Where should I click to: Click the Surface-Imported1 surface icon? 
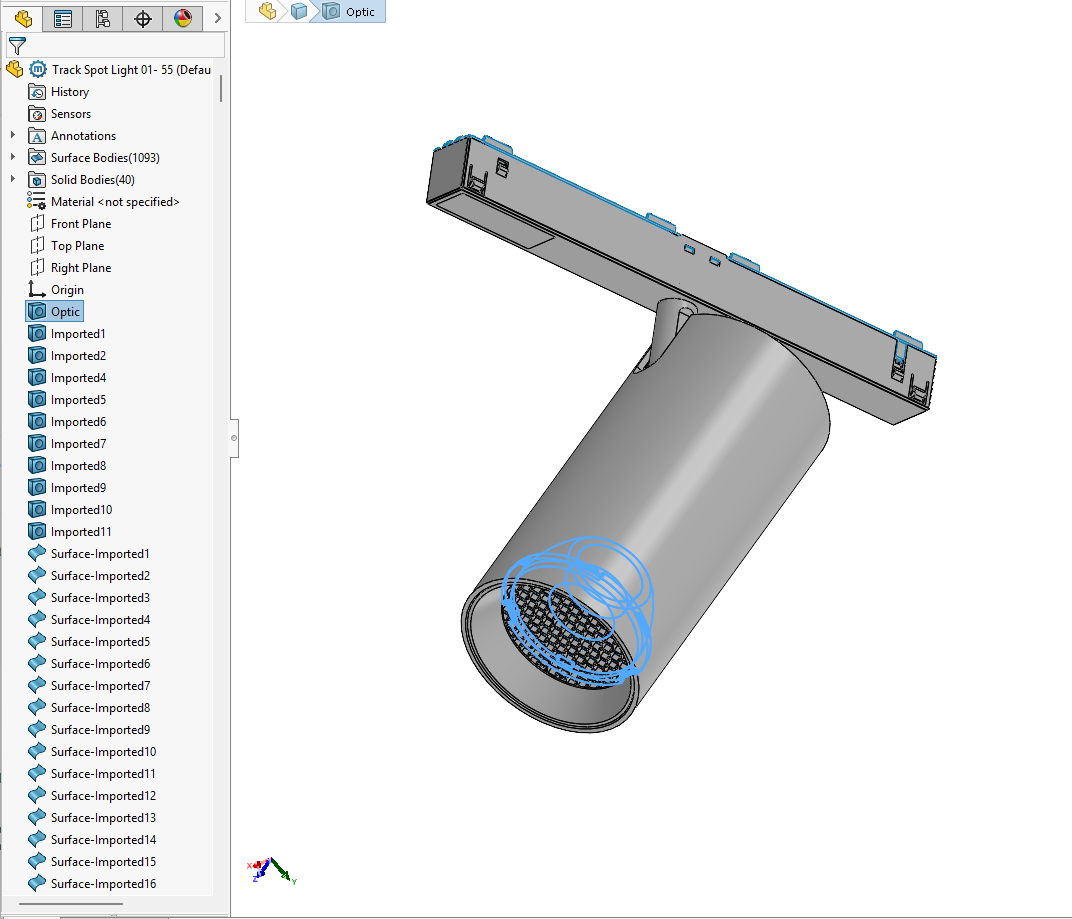37,553
